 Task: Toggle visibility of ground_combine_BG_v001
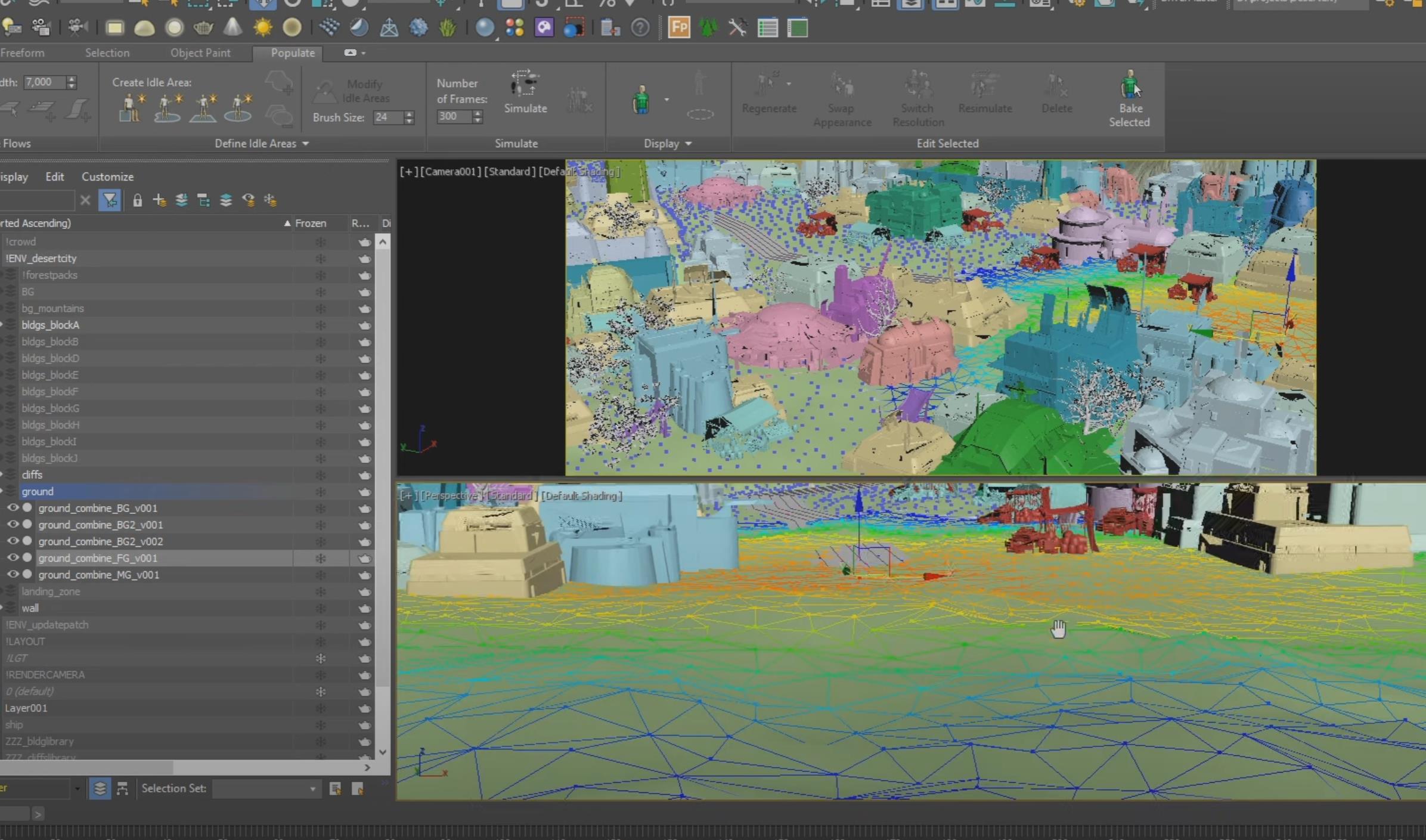pos(13,507)
